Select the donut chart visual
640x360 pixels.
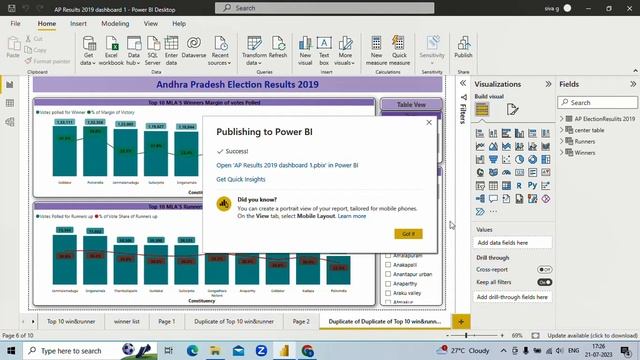click(x=532, y=159)
